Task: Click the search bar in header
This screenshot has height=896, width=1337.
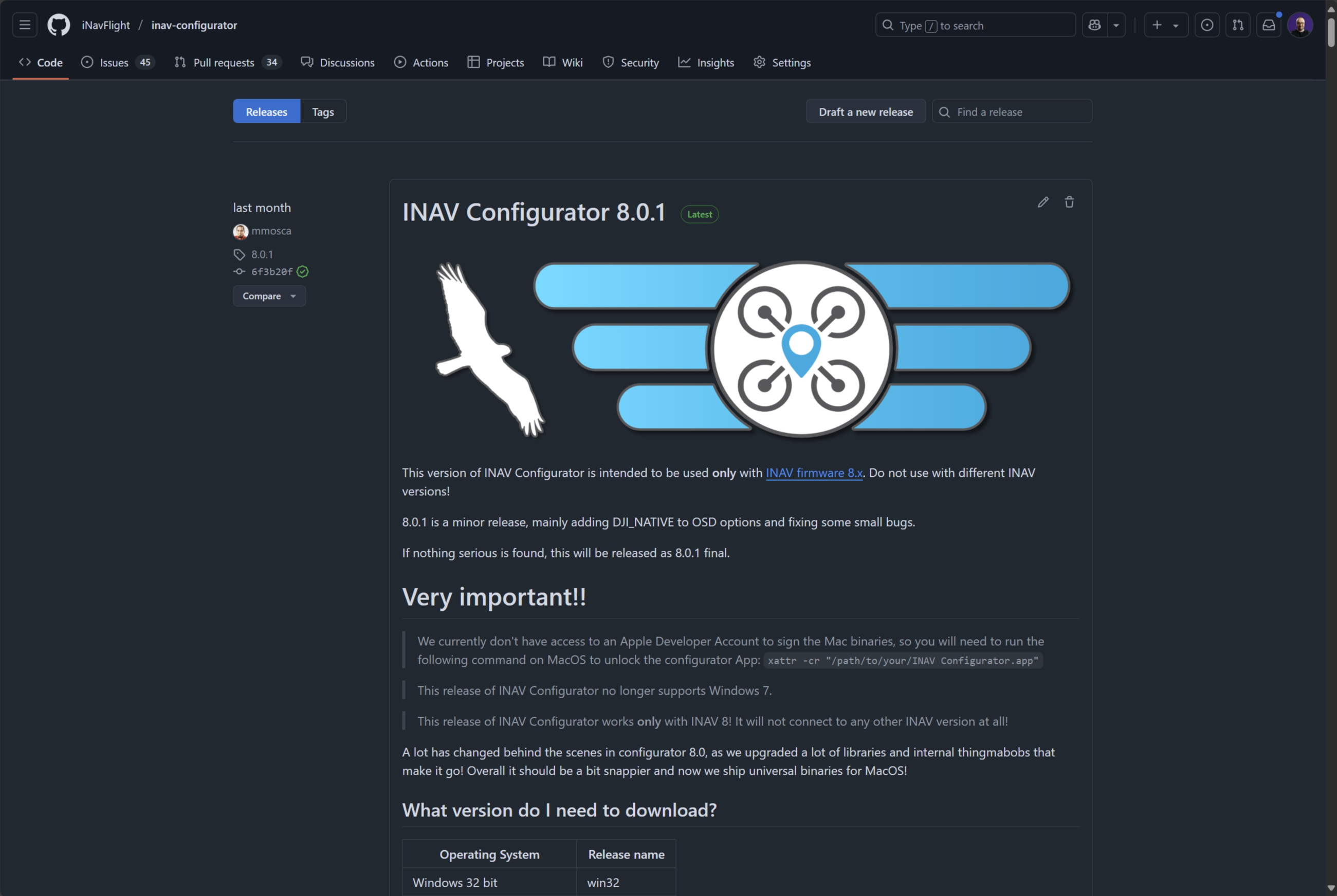Action: tap(975, 25)
